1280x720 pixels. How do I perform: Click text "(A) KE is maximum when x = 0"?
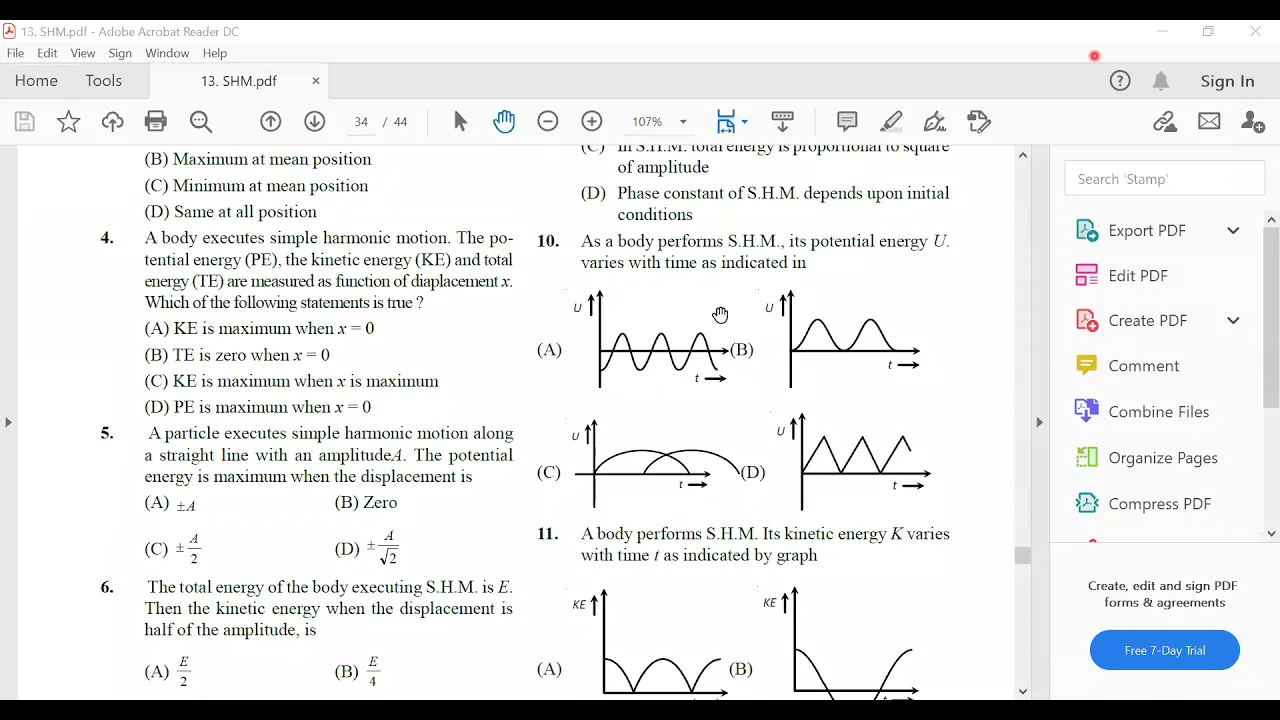(x=260, y=329)
